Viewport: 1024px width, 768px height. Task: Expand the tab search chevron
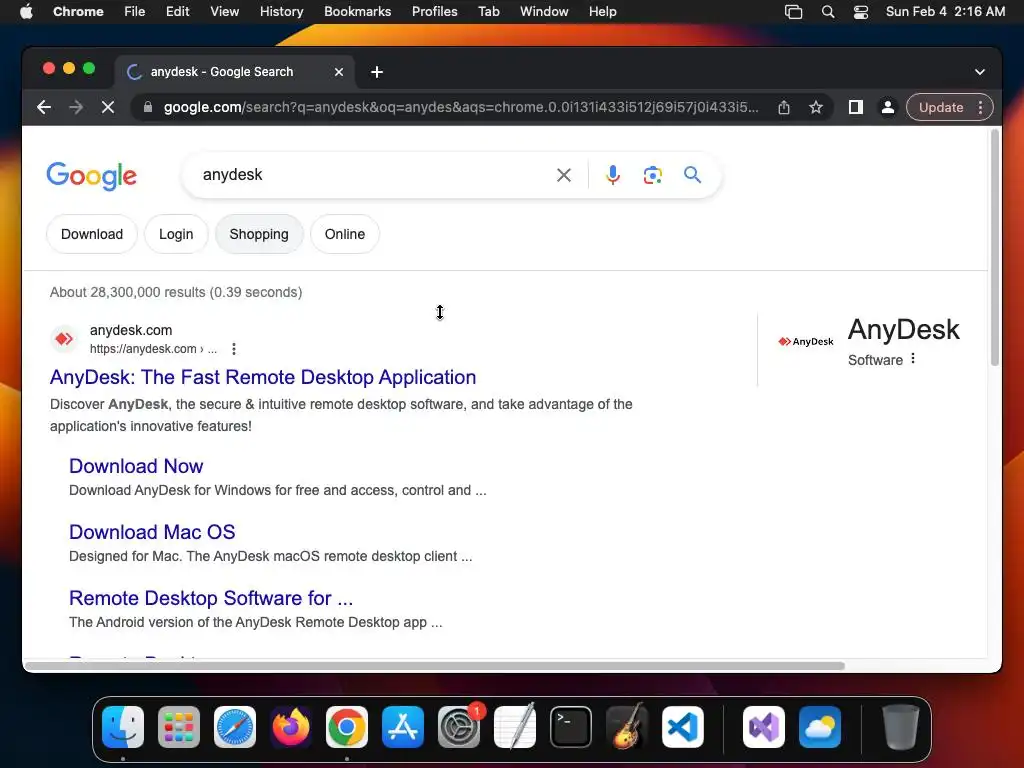[980, 72]
